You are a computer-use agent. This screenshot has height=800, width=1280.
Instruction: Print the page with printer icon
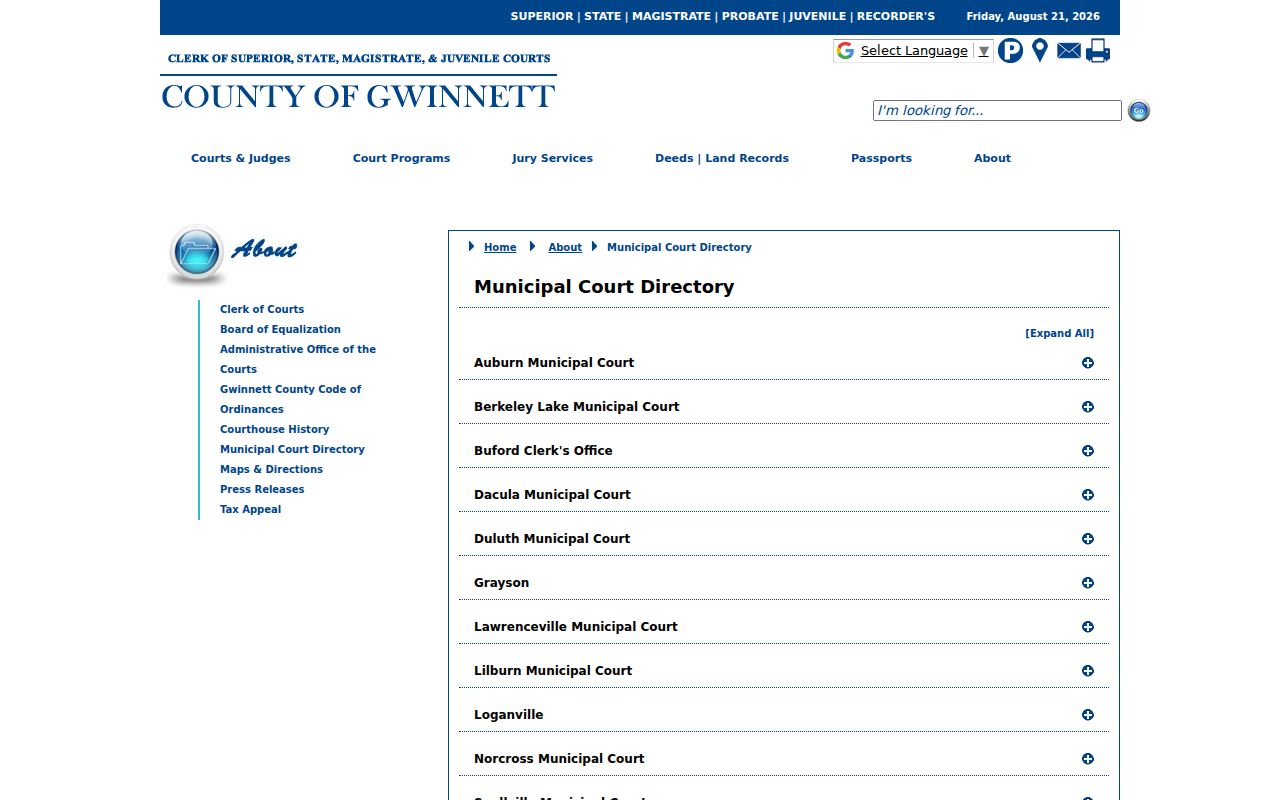1098,50
